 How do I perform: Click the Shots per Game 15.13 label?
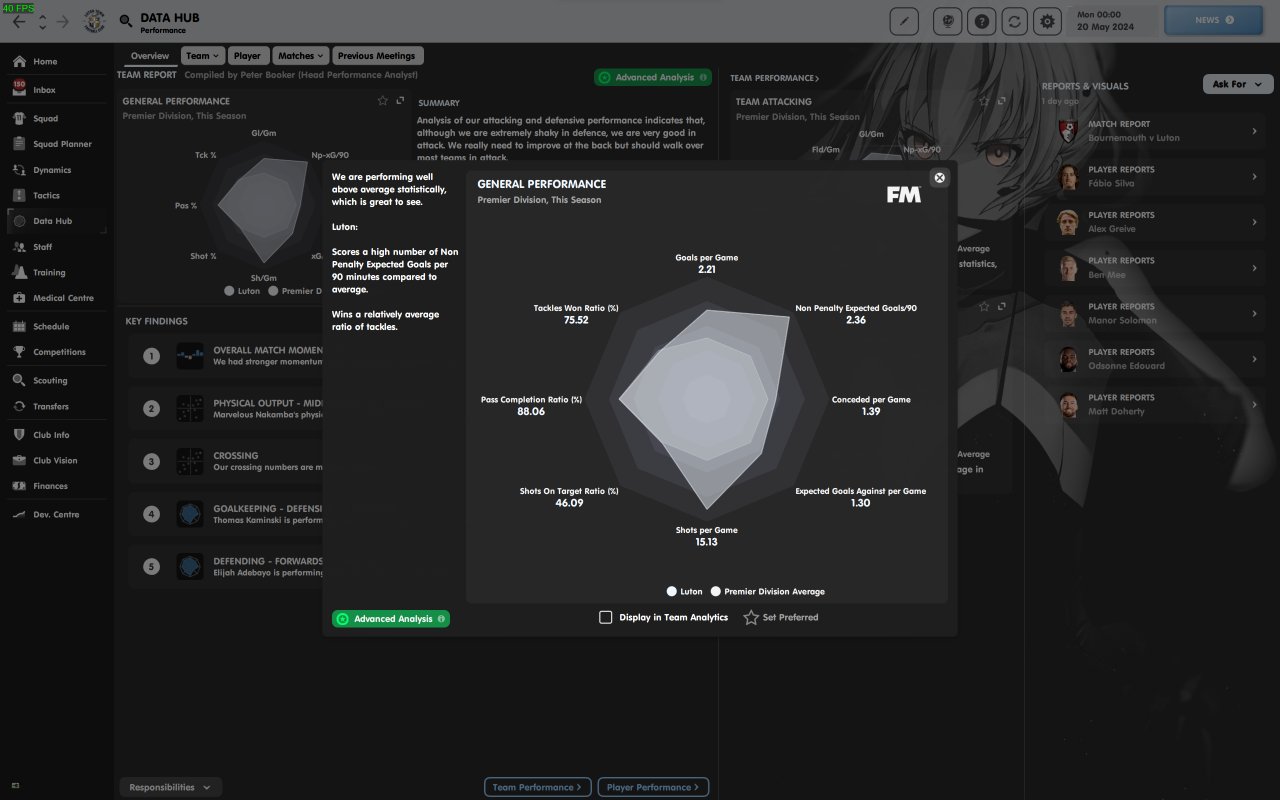pyautogui.click(x=707, y=536)
